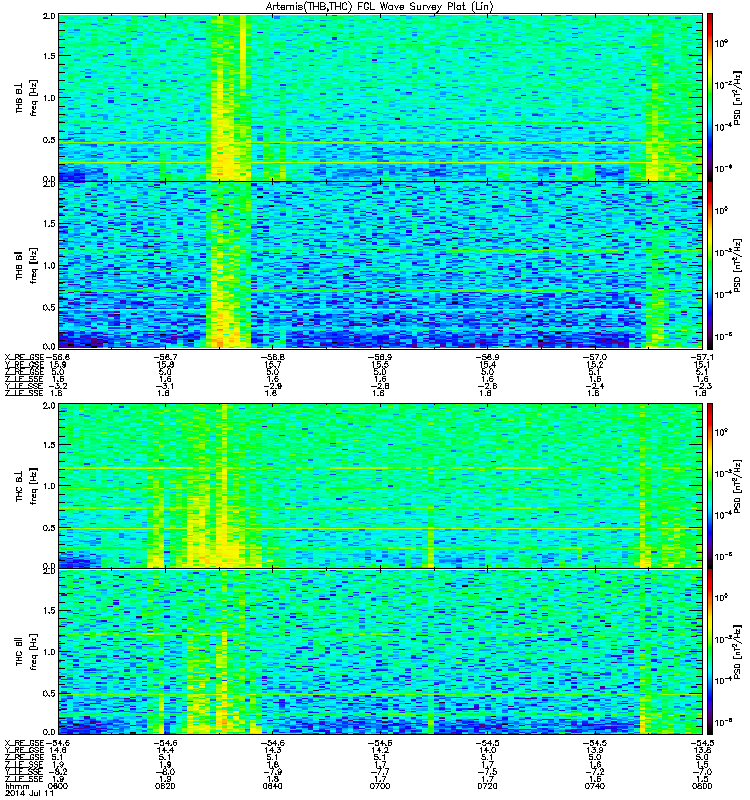750x800 pixels.
Task: Click PSD [nT²/Hz] label of THB B⊥ colorbar
Action: (x=737, y=97)
